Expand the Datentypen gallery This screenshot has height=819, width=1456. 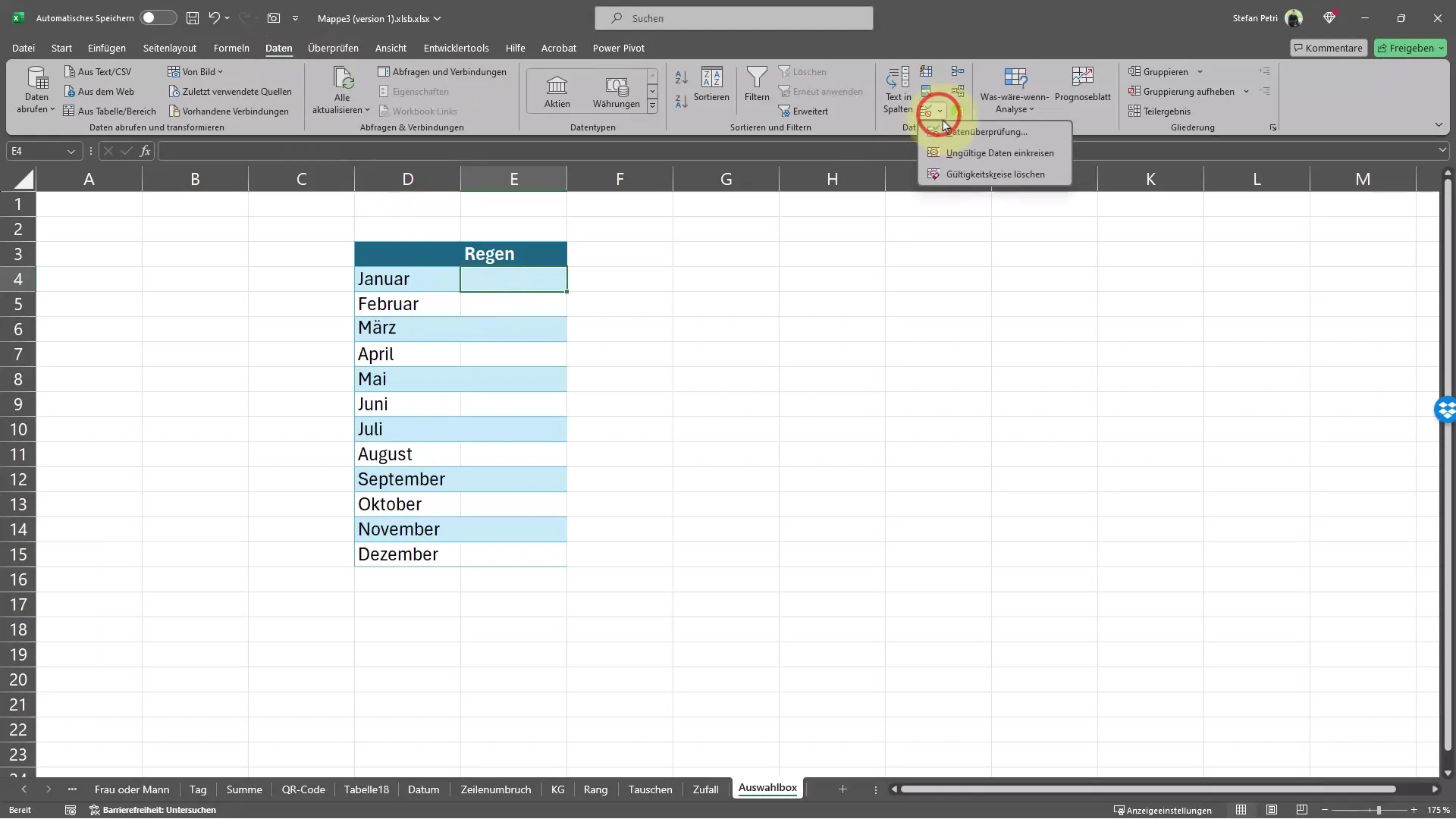pos(652,108)
